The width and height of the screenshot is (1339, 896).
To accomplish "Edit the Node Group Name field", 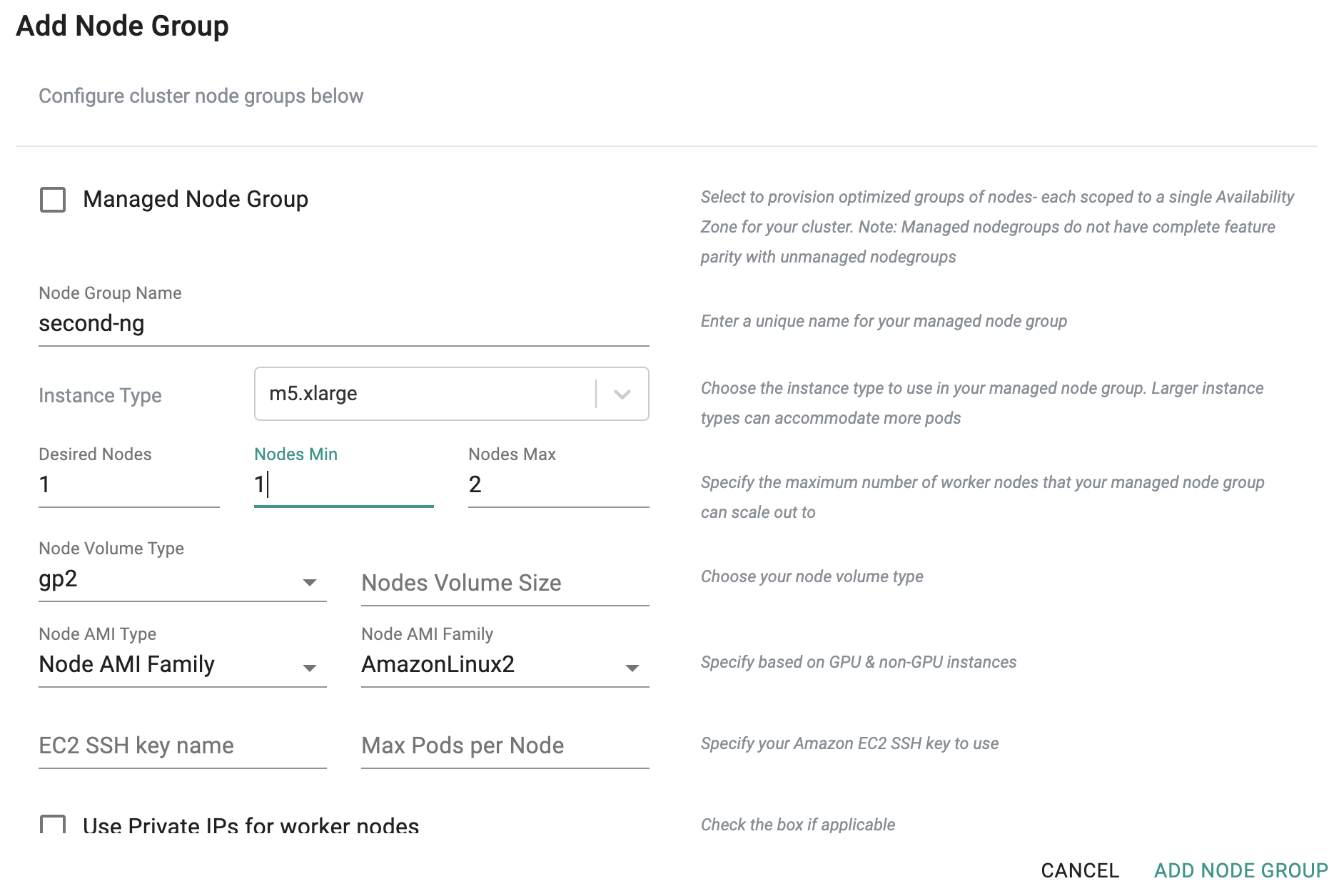I will 343,324.
